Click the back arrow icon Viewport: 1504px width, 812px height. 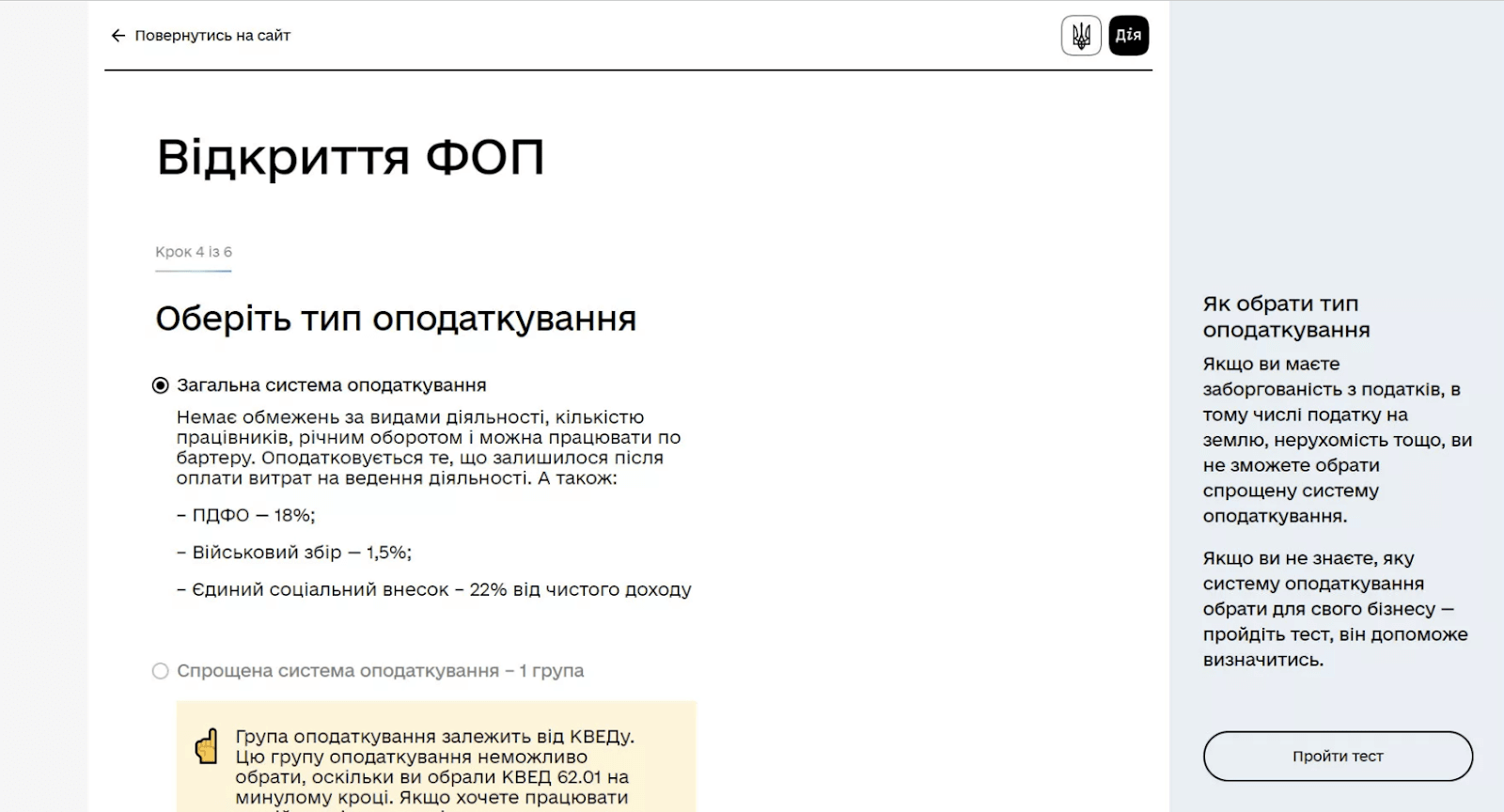point(117,36)
